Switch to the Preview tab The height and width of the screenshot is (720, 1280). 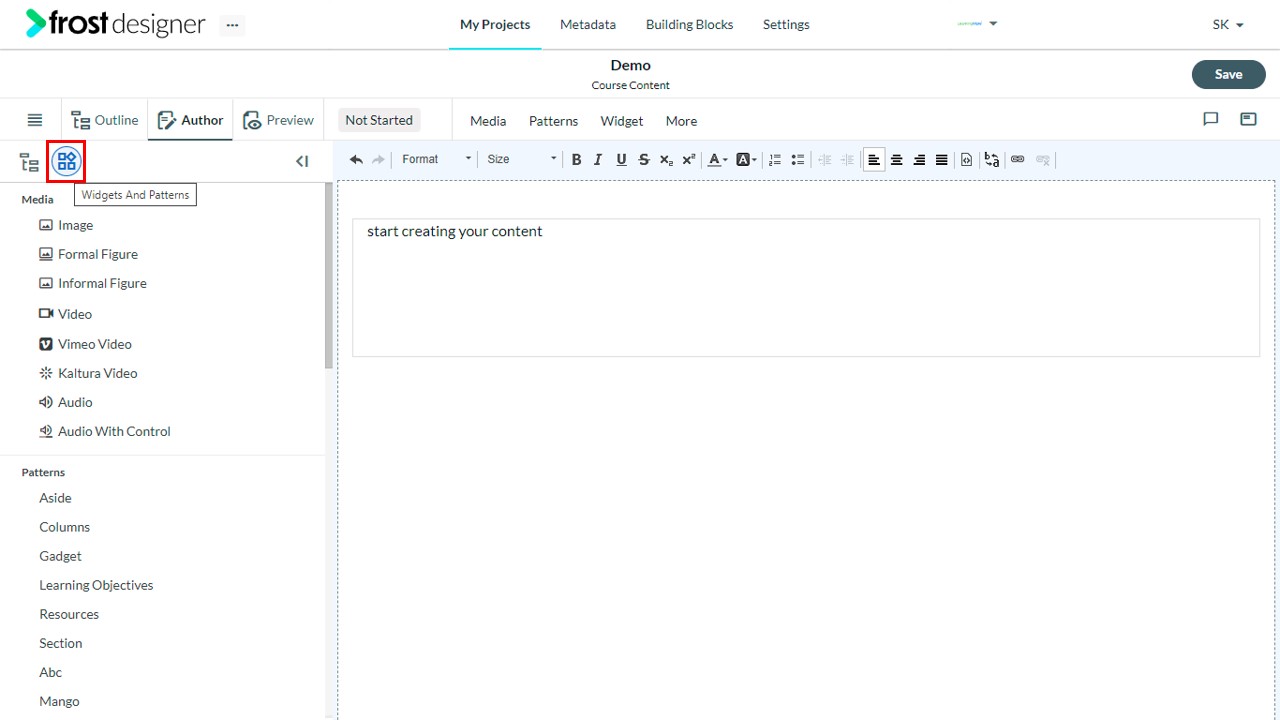[278, 120]
